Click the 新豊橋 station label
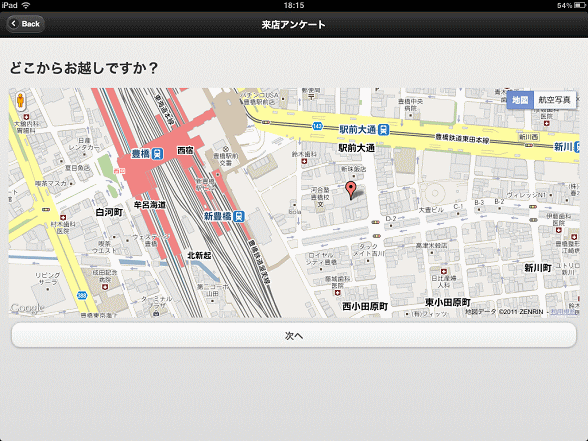The width and height of the screenshot is (588, 441). pyautogui.click(x=218, y=216)
